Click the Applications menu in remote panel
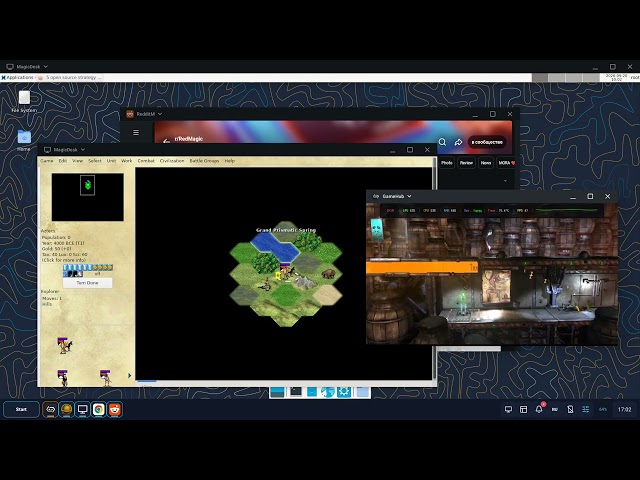Image resolution: width=640 pixels, height=480 pixels. (17, 77)
